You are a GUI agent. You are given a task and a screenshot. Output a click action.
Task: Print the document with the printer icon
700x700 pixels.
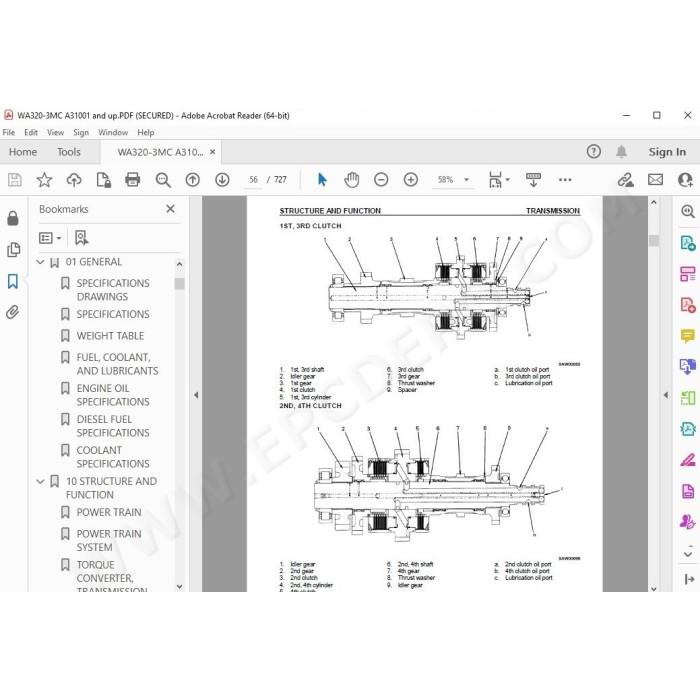[x=133, y=179]
